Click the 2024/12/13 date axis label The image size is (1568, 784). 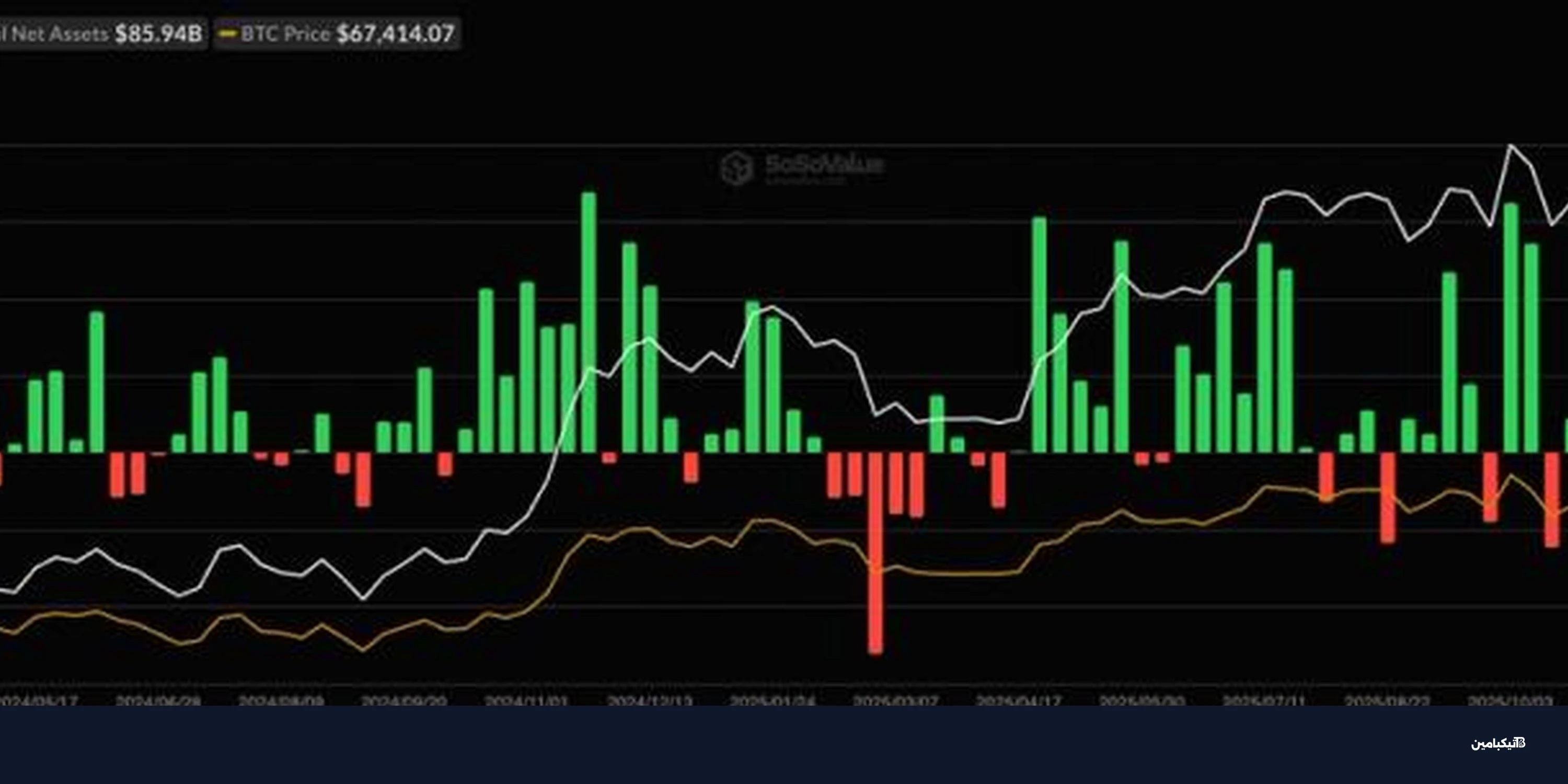pyautogui.click(x=650, y=700)
